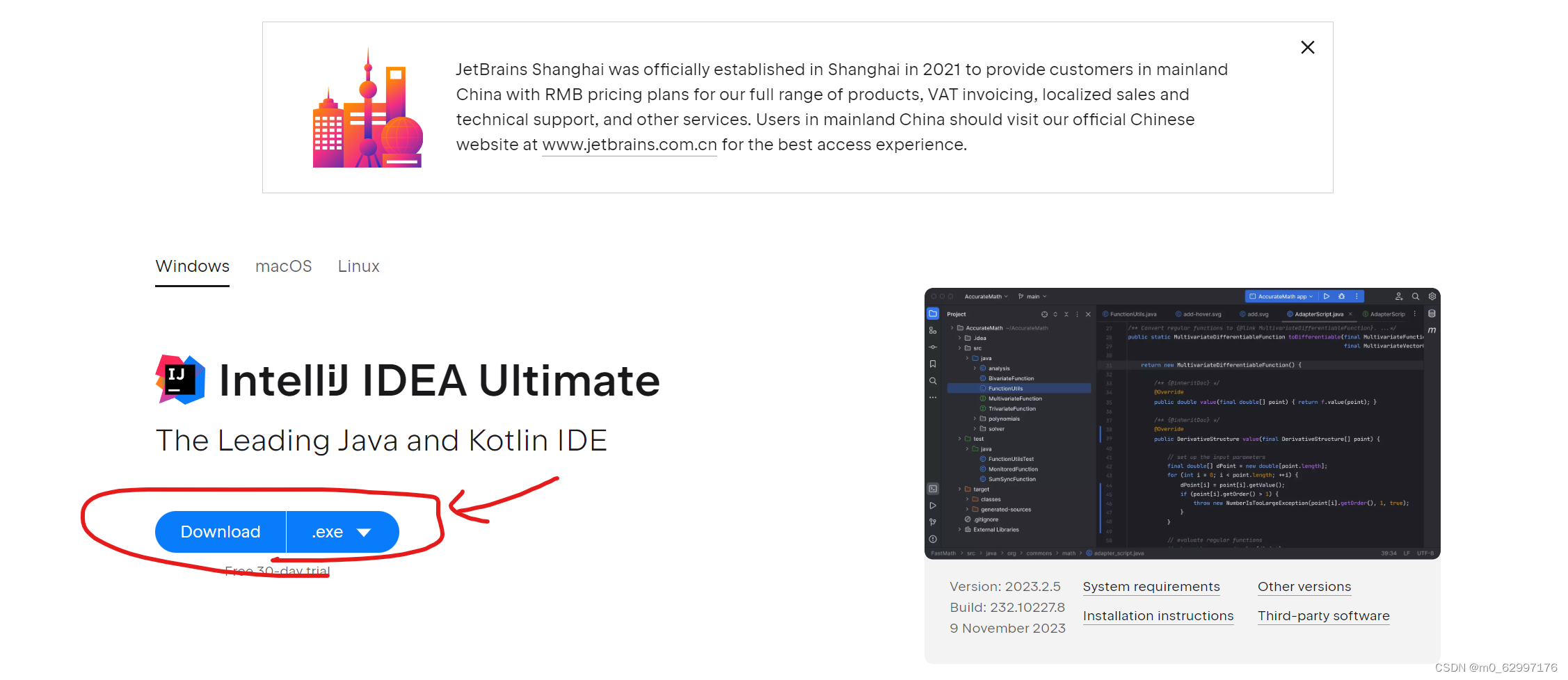Click the Bookmarks icon in the IDE sidebar
Viewport: 1568px width, 680px height.
pyautogui.click(x=933, y=363)
